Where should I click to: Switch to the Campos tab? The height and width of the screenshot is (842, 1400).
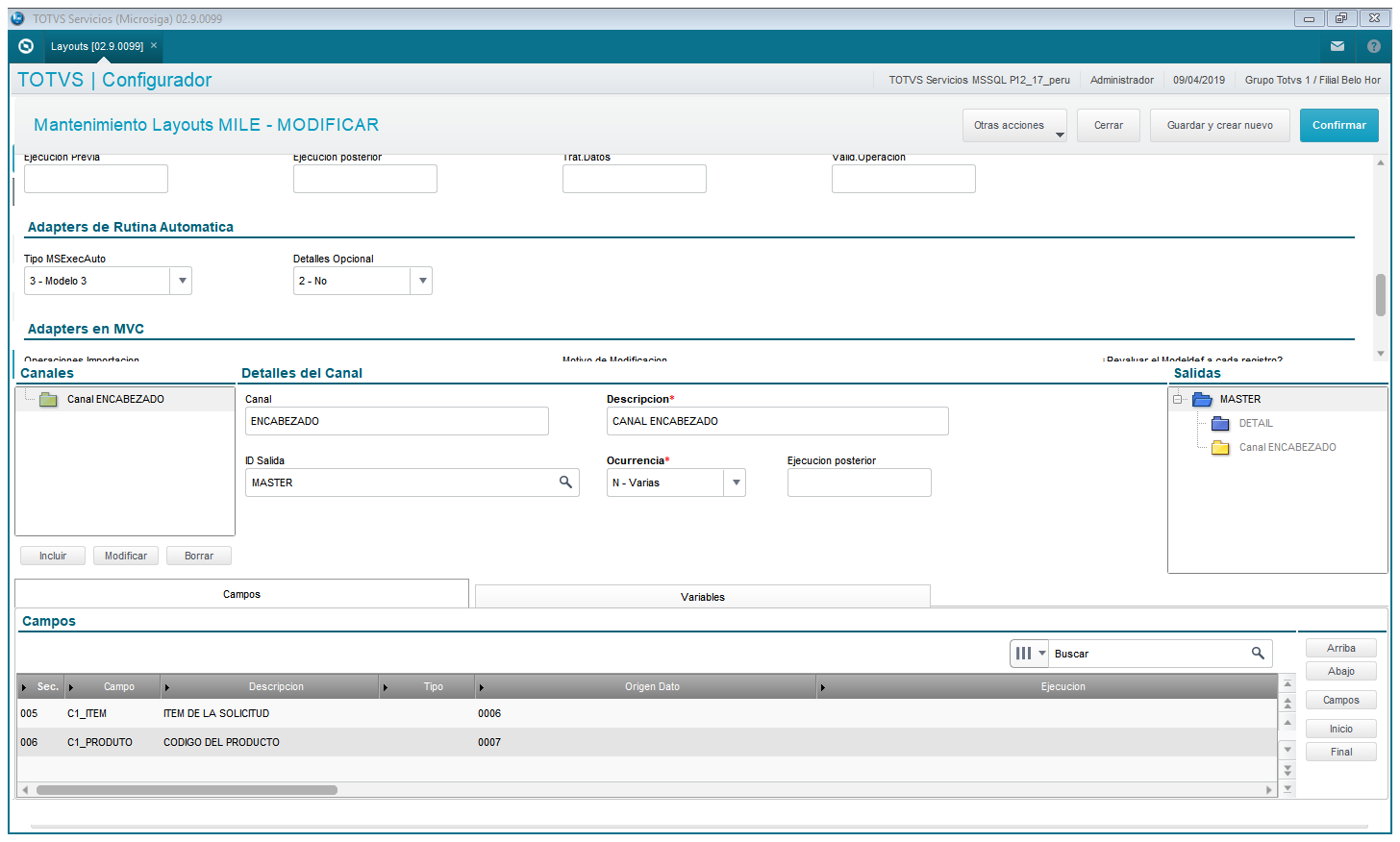click(241, 594)
